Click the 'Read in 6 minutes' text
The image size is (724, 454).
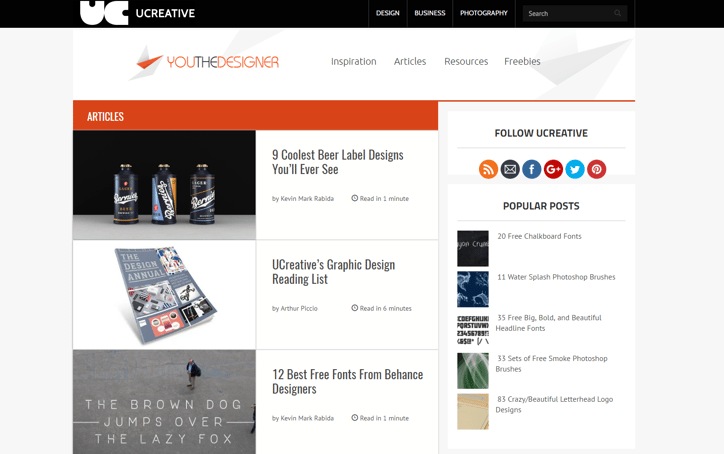(386, 309)
